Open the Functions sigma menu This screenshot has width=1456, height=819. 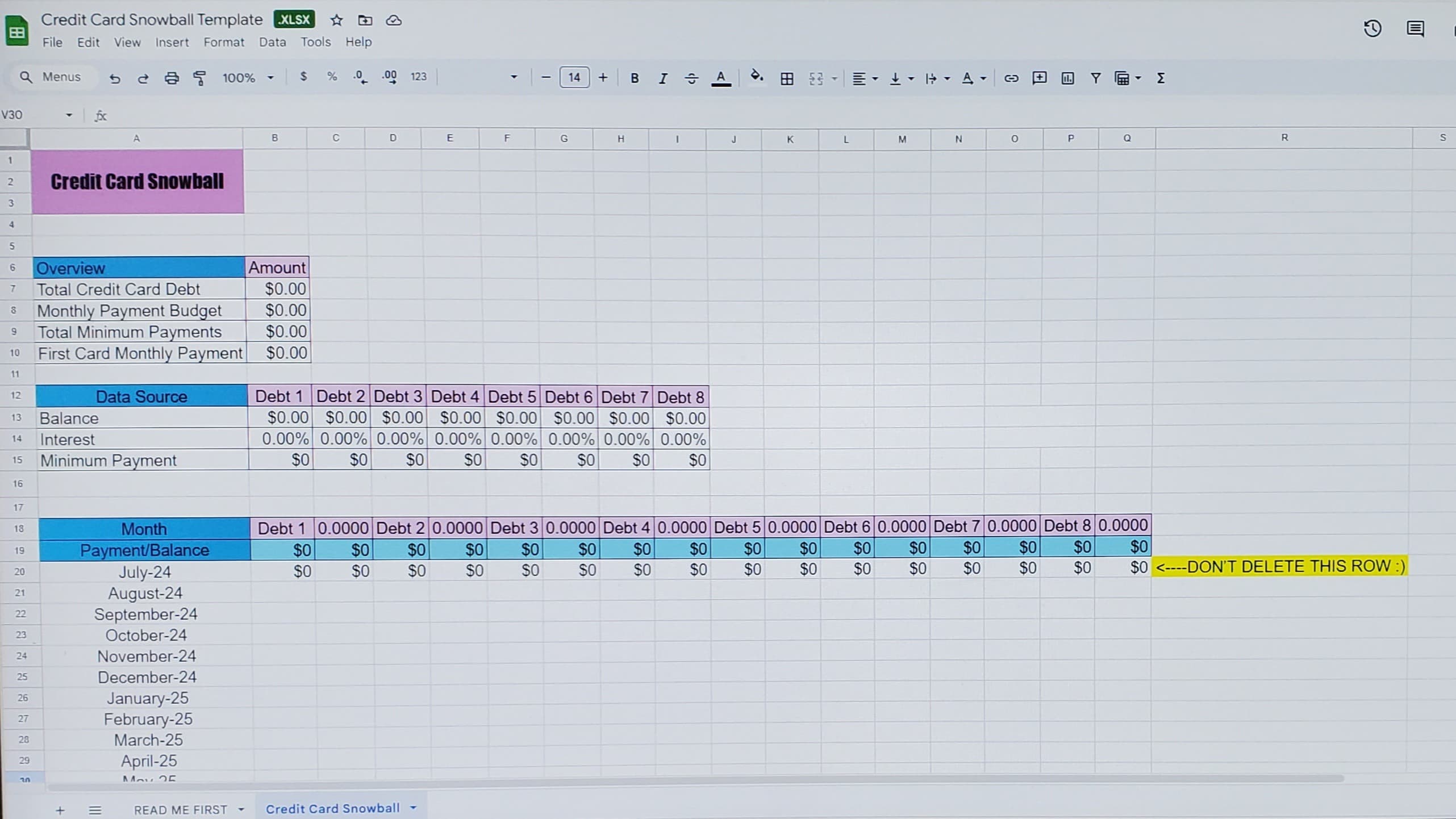click(x=1161, y=78)
